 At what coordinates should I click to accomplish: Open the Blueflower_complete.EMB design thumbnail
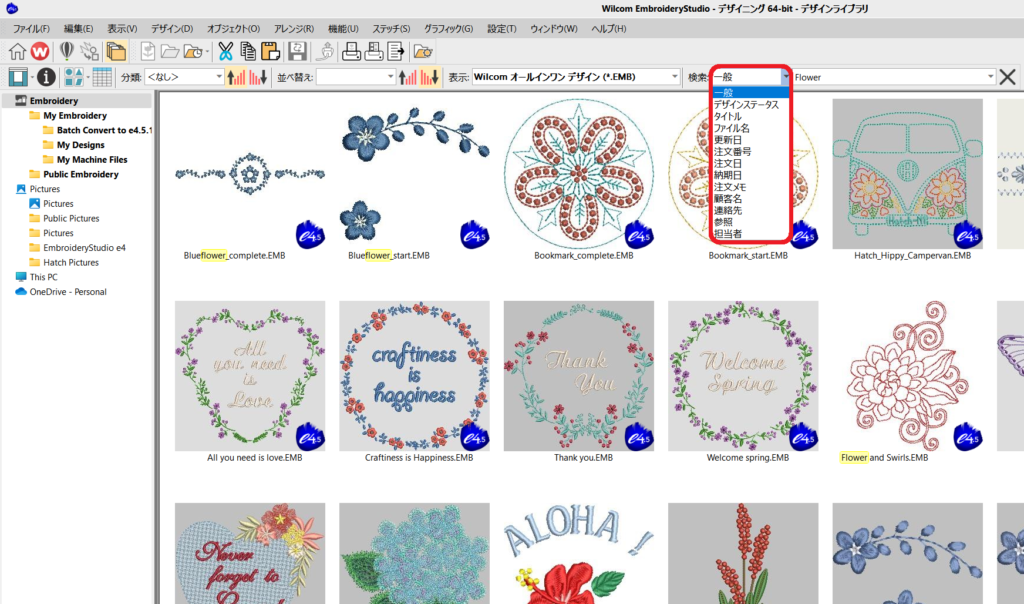[x=249, y=170]
